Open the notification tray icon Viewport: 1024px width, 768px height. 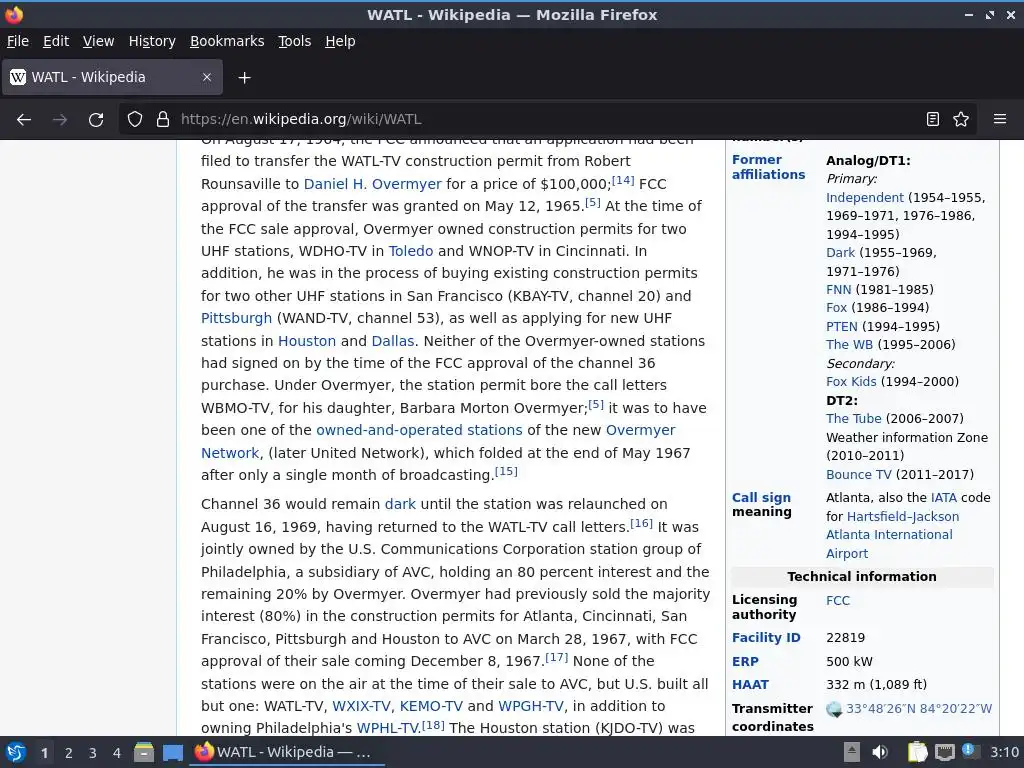(x=970, y=751)
